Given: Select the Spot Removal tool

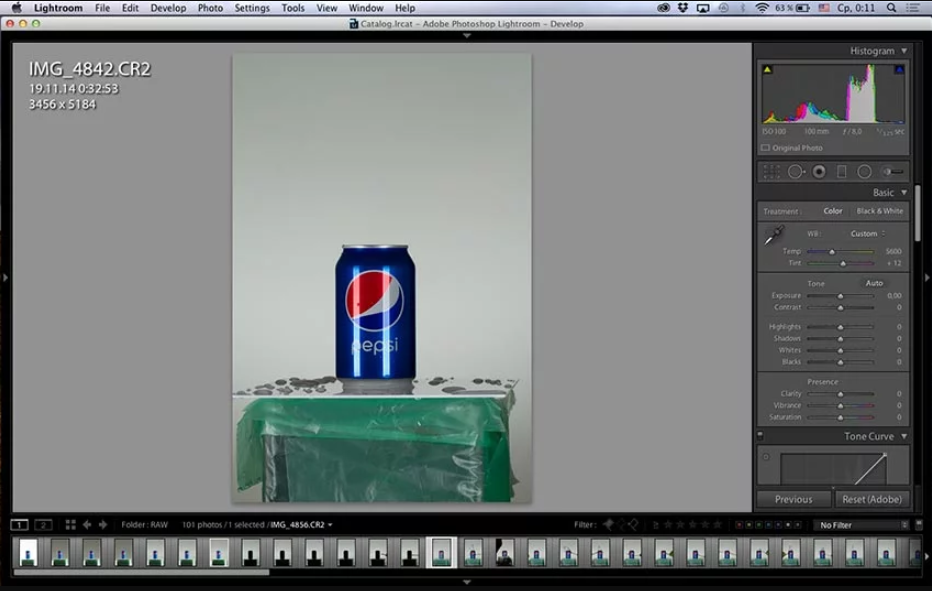Looking at the screenshot, I should 796,172.
